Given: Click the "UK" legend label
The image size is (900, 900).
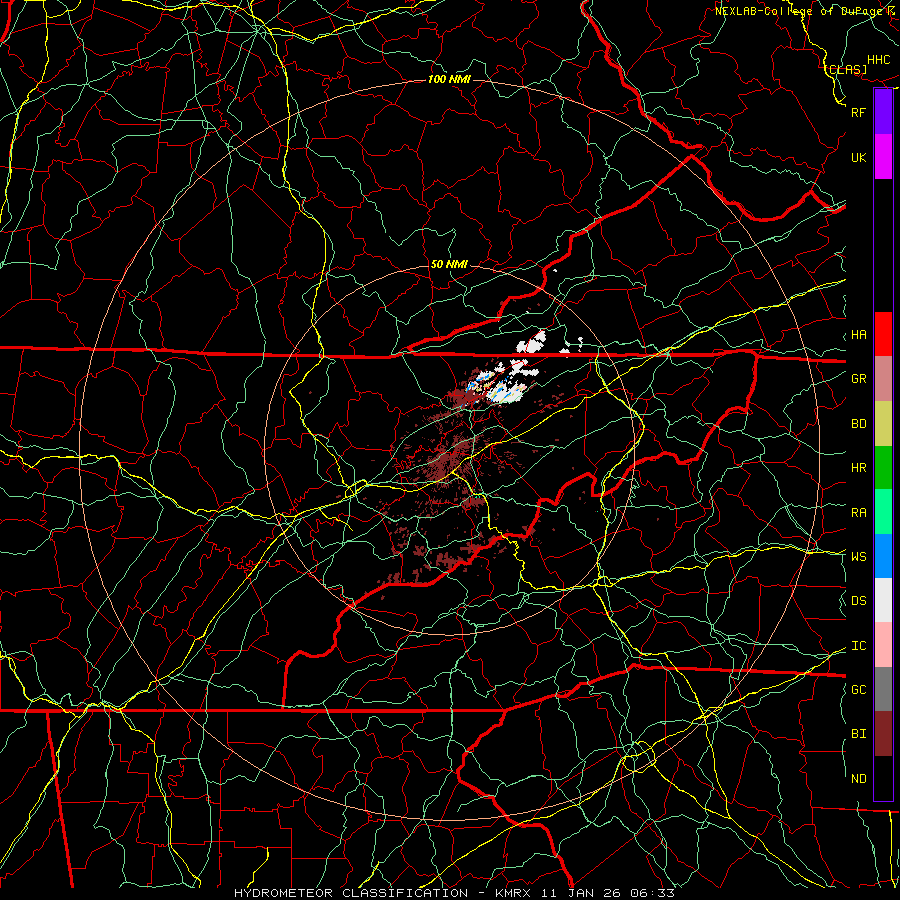Looking at the screenshot, I should [x=858, y=157].
